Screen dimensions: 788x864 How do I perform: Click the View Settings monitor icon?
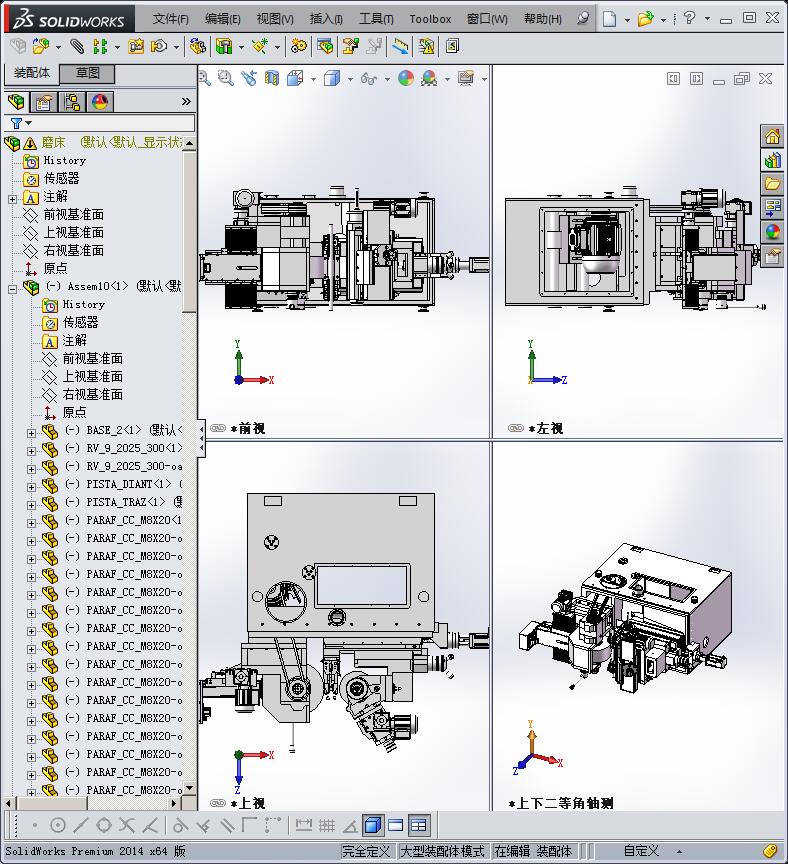click(466, 78)
